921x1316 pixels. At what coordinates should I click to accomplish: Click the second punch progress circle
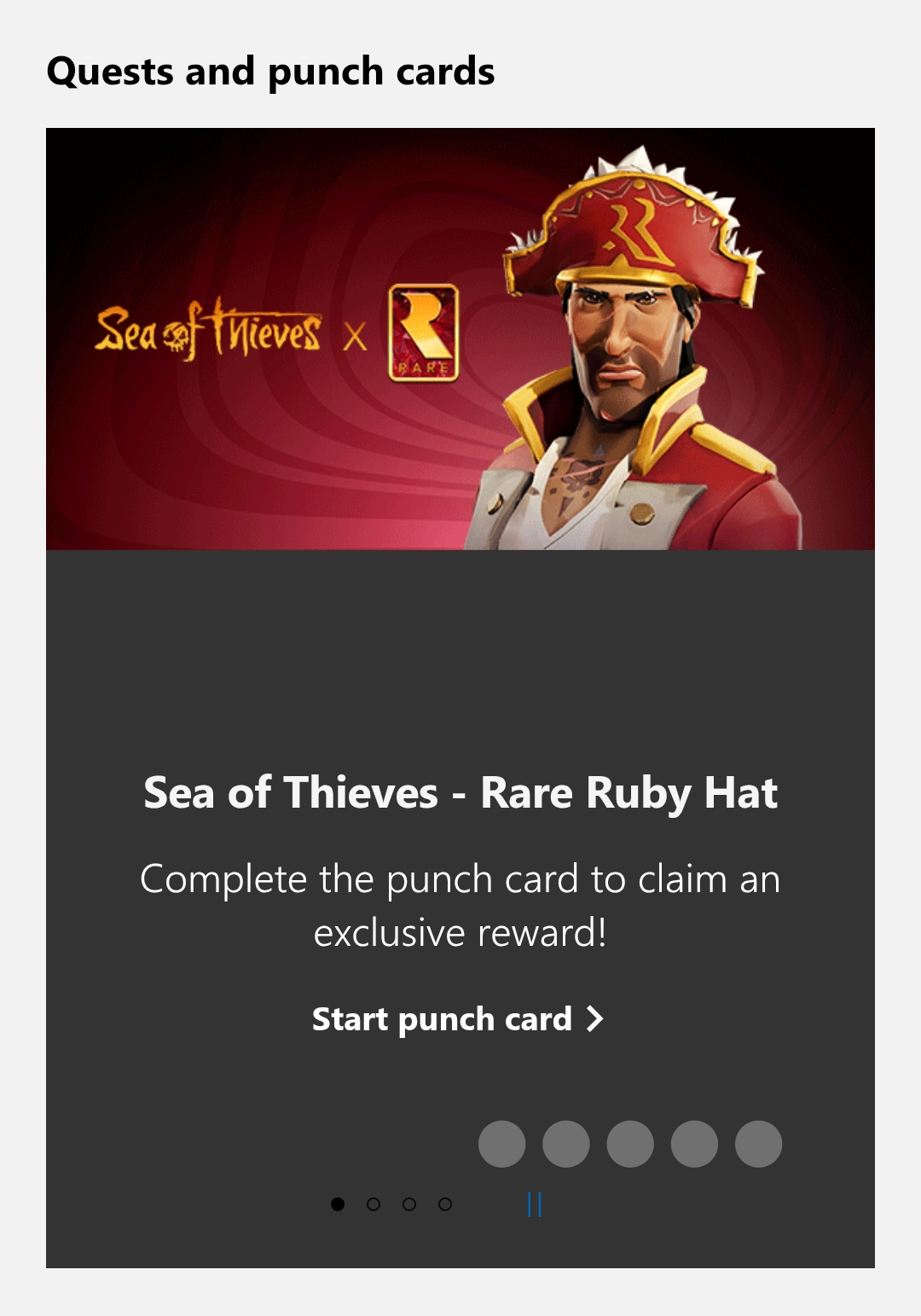pyautogui.click(x=566, y=1144)
